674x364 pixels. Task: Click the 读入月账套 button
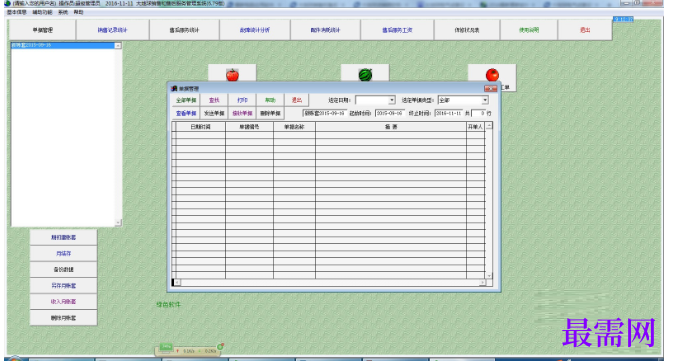pos(63,302)
